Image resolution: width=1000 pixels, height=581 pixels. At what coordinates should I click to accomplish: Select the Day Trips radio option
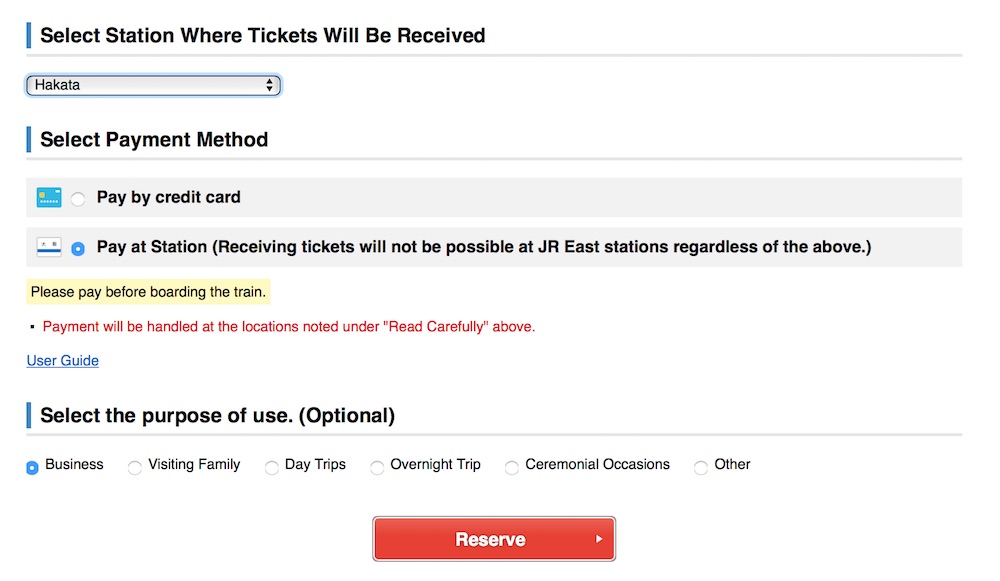point(272,467)
